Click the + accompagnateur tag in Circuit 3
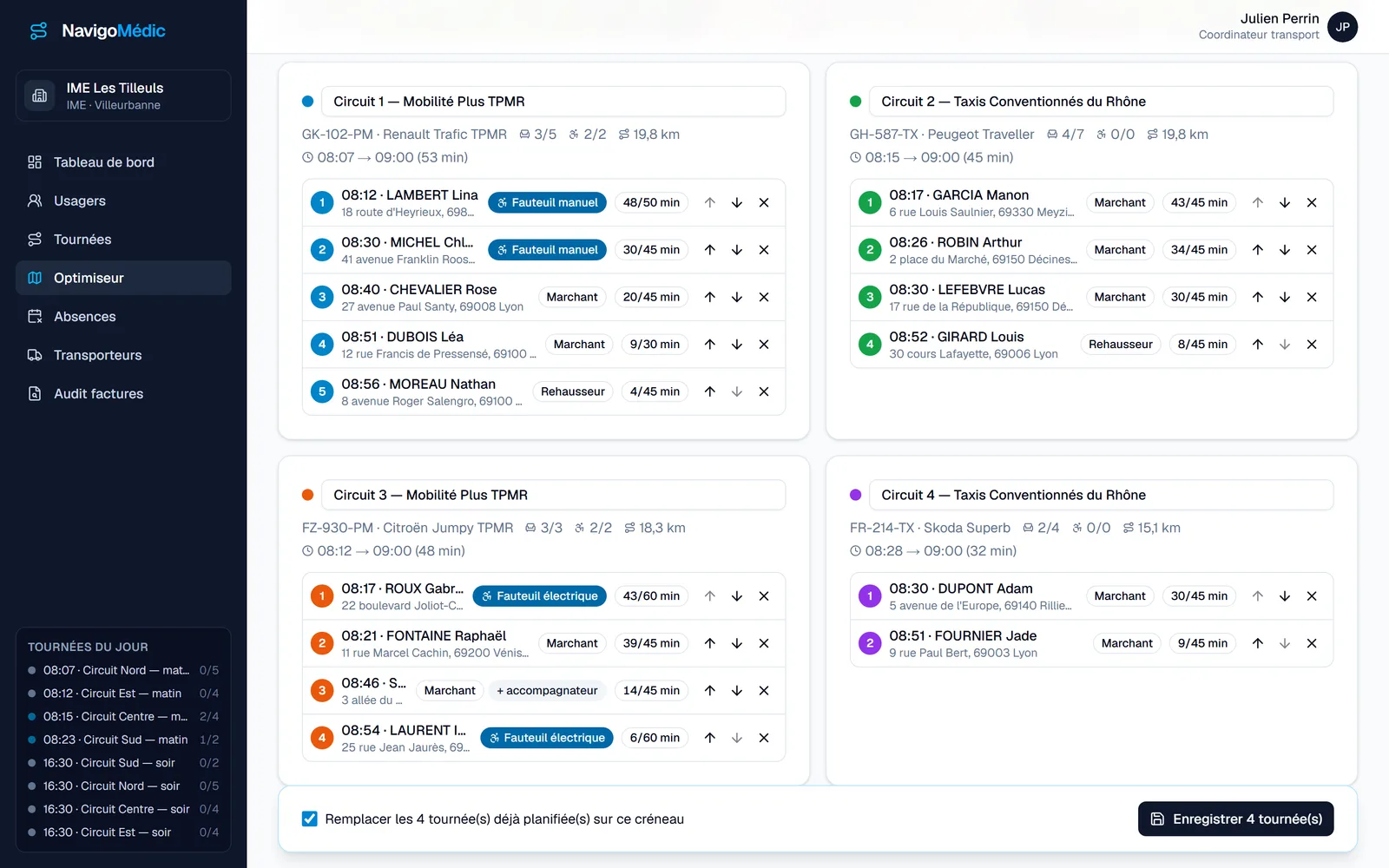The image size is (1389, 868). (x=547, y=691)
